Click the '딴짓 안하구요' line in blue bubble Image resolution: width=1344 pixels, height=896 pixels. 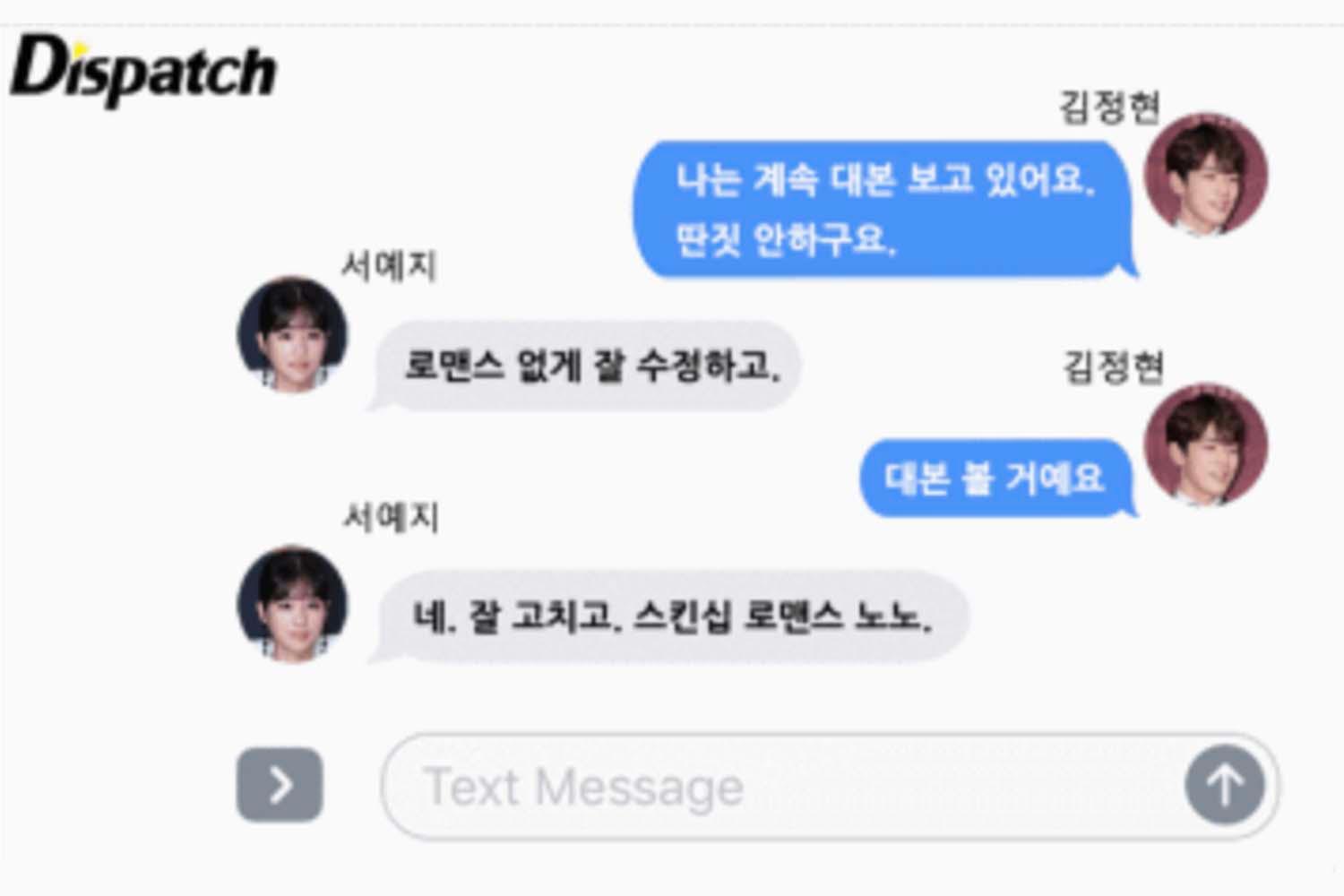pyautogui.click(x=785, y=239)
